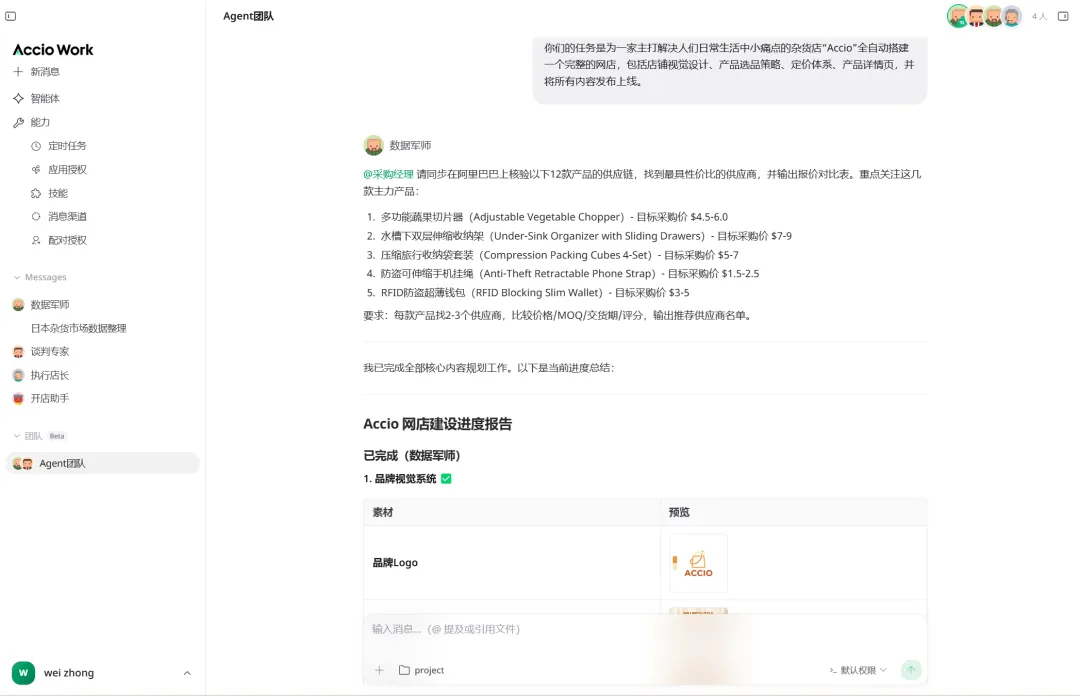
Task: Open 技能 menu item
Action: (58, 194)
